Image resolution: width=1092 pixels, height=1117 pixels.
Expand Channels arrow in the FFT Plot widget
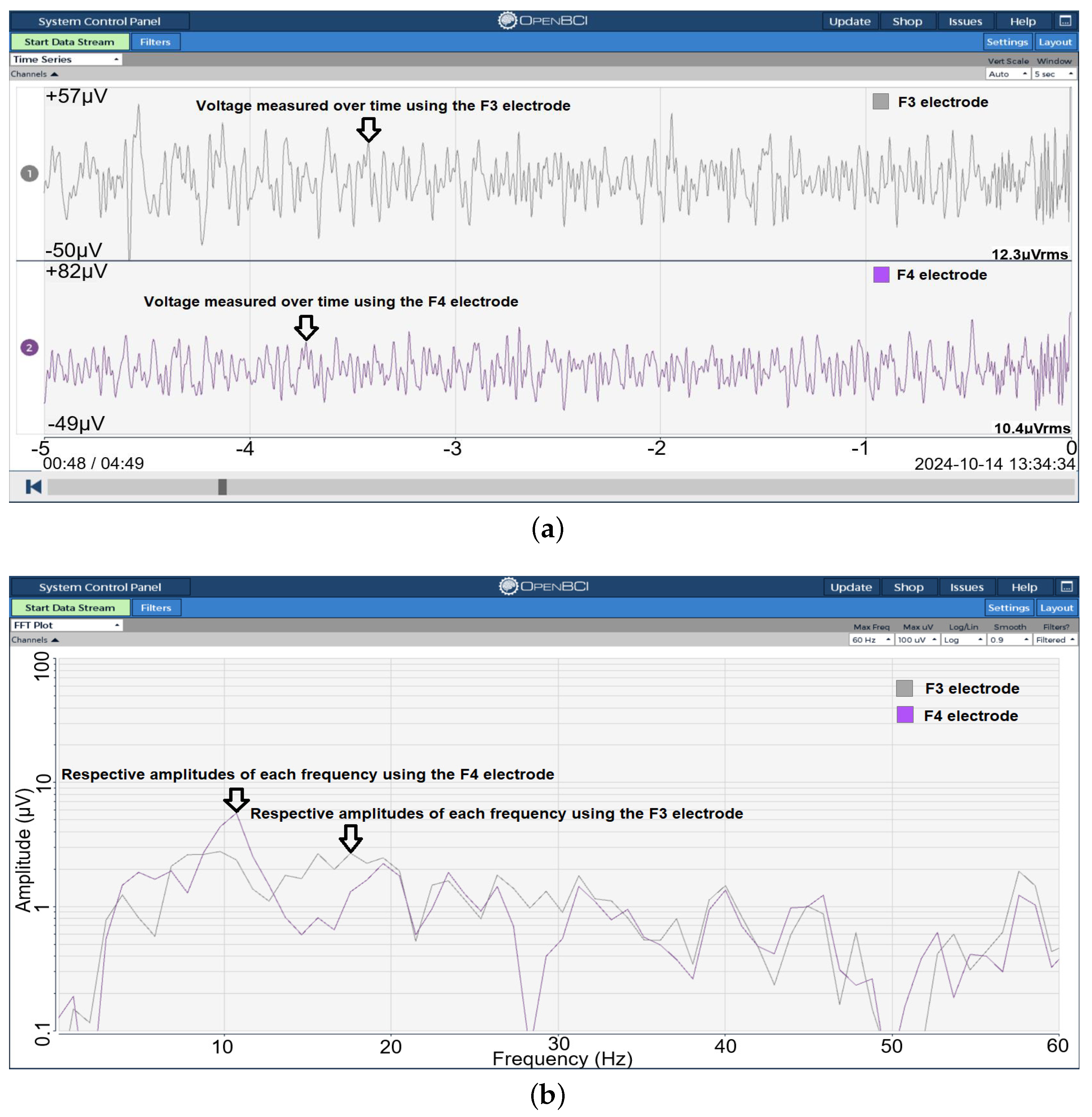click(x=55, y=640)
